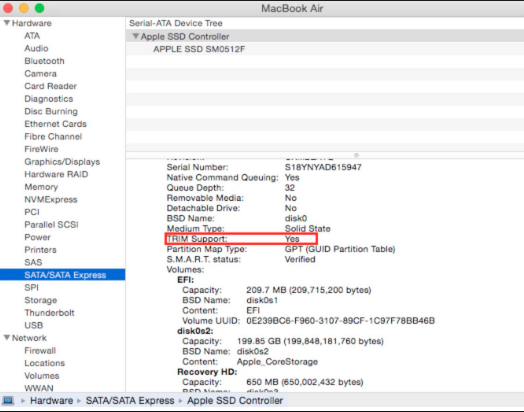Select Audio in the sidebar
524x412 pixels.
pyautogui.click(x=36, y=48)
